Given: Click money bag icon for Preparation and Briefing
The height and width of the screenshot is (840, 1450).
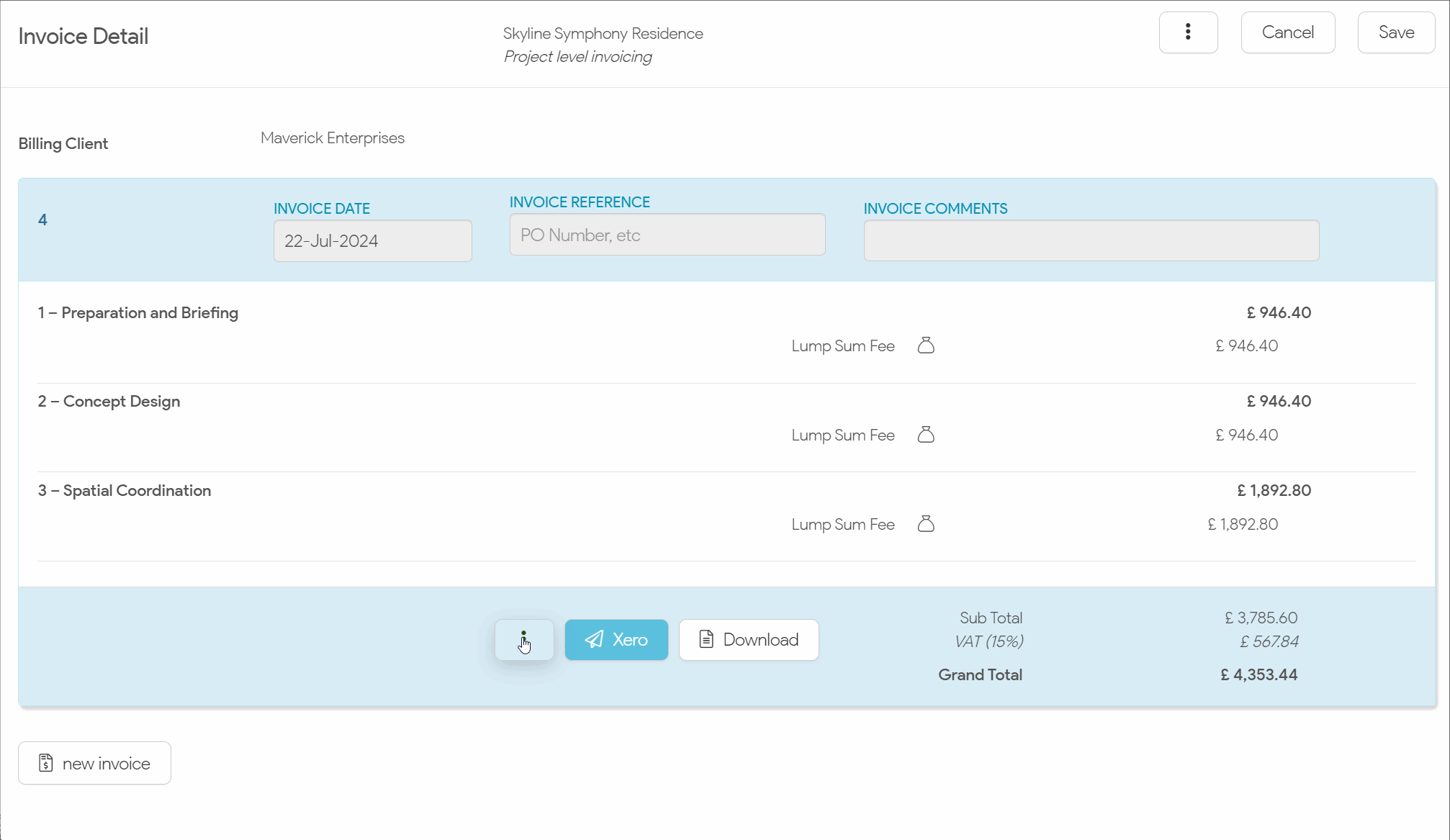Looking at the screenshot, I should (926, 346).
